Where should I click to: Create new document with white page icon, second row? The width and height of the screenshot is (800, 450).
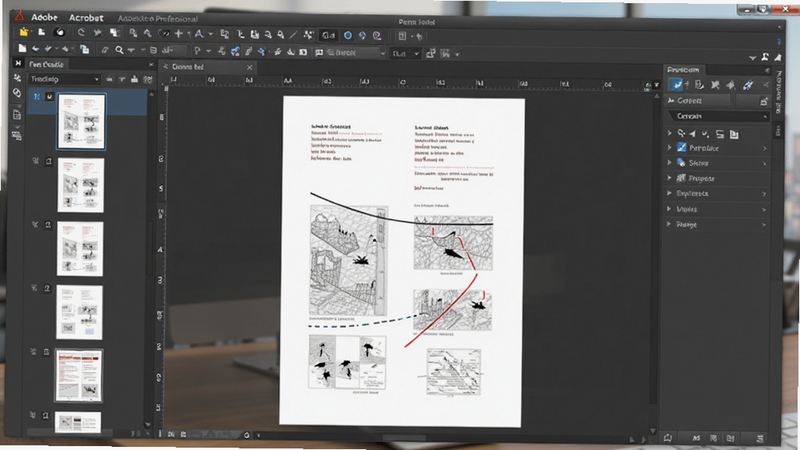coord(22,48)
